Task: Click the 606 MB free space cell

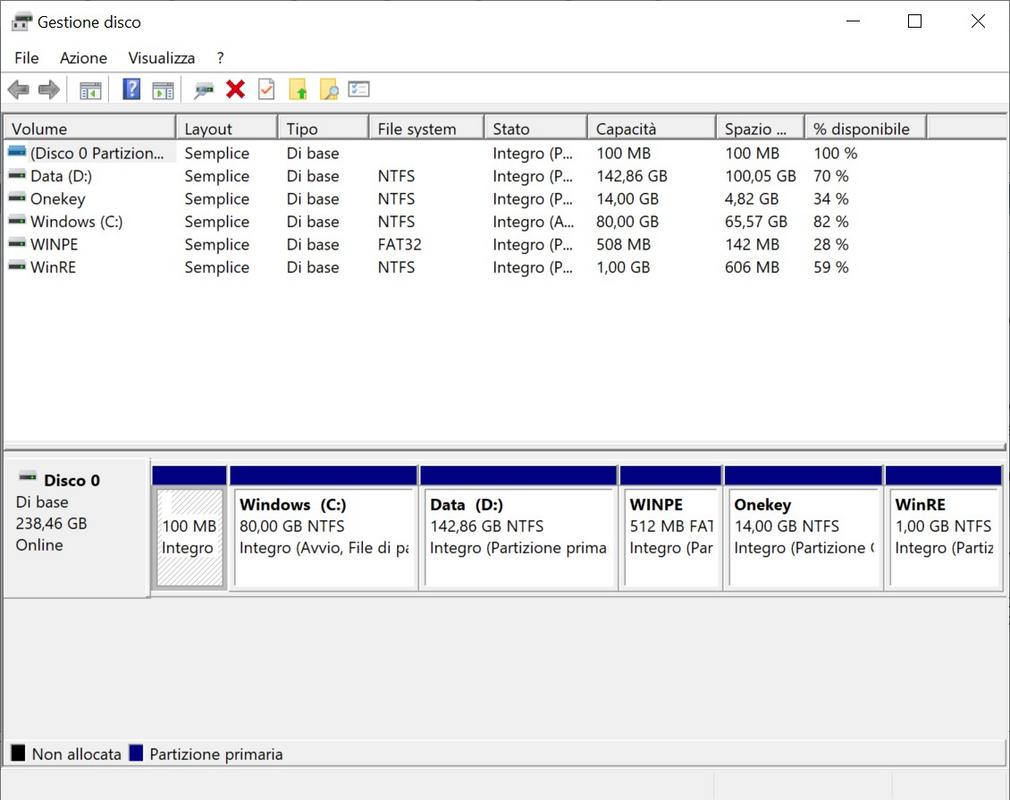Action: [x=752, y=267]
